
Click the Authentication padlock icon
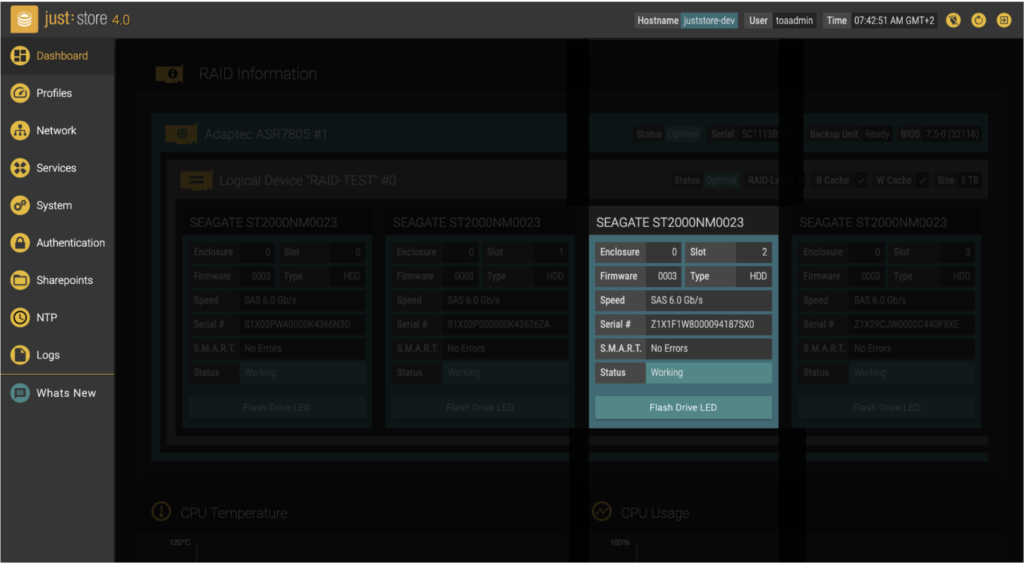point(21,243)
